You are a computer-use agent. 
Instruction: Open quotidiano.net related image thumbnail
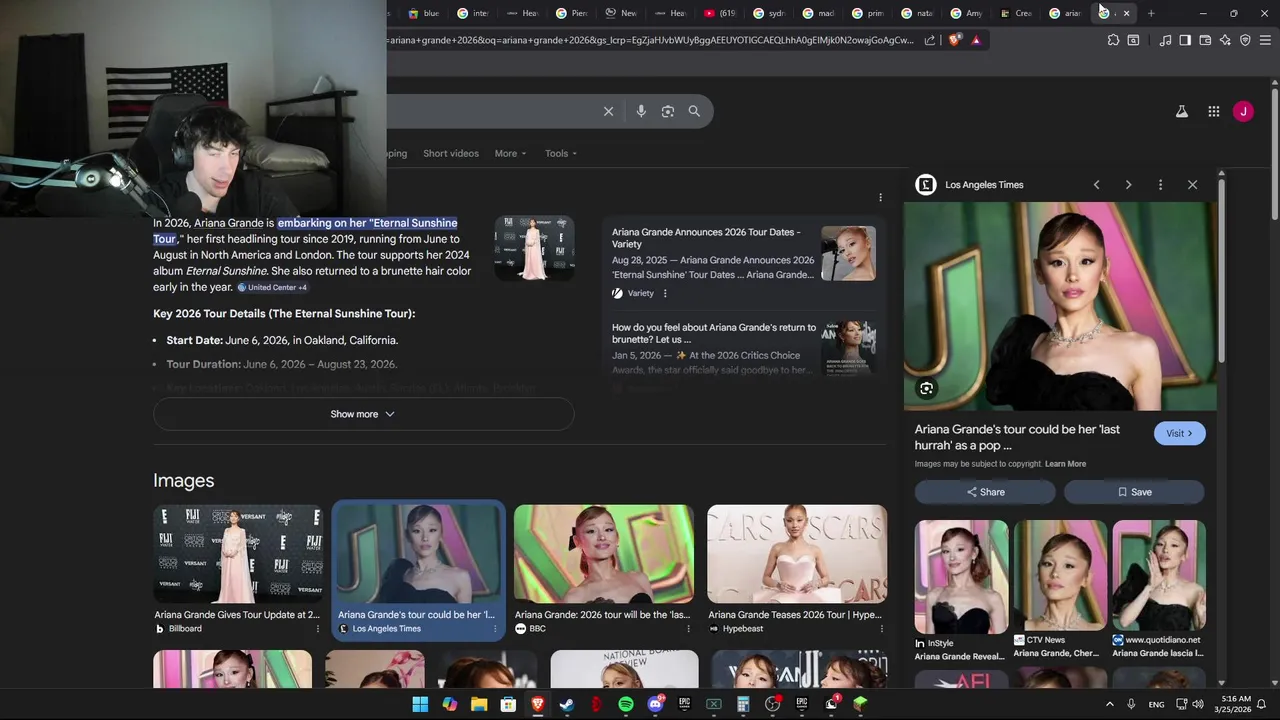pyautogui.click(x=1158, y=577)
